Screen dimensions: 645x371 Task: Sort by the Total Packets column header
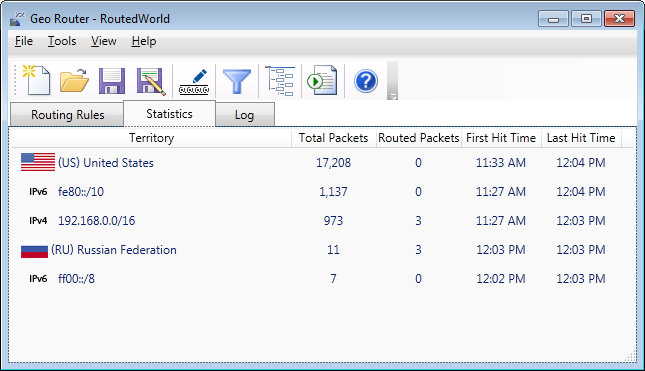(x=333, y=138)
